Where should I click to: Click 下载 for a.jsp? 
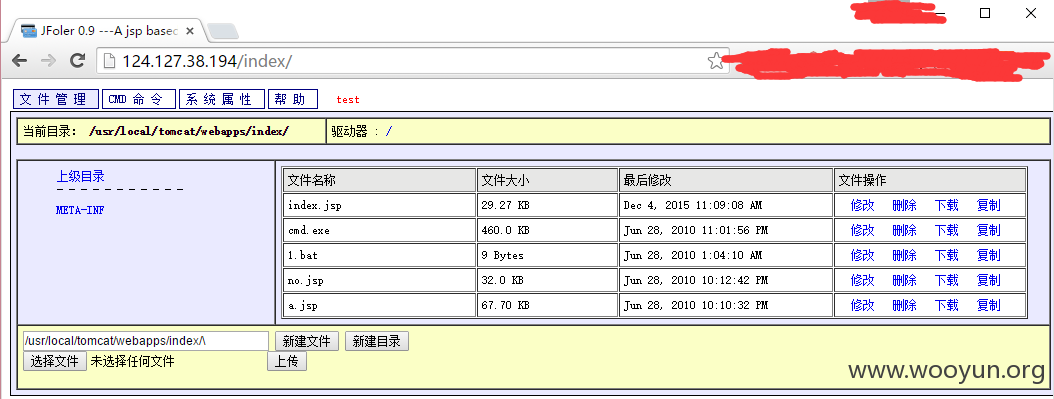946,305
